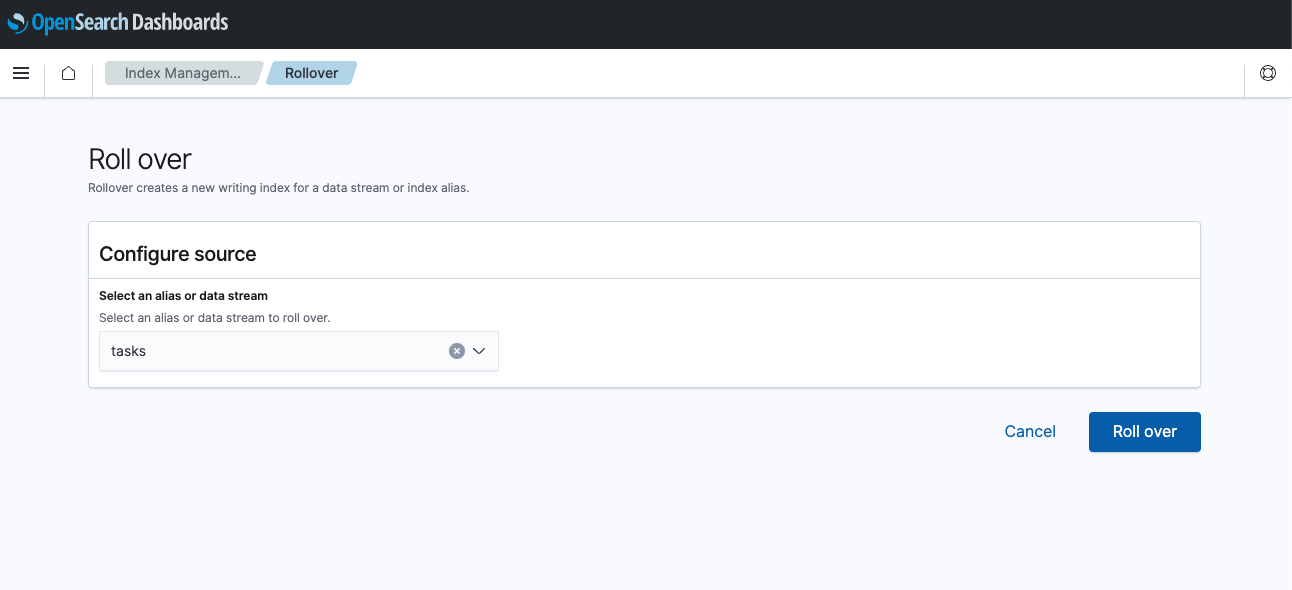The image size is (1292, 590).
Task: Click the OpenSearch Dashboards logo
Action: 115,22
